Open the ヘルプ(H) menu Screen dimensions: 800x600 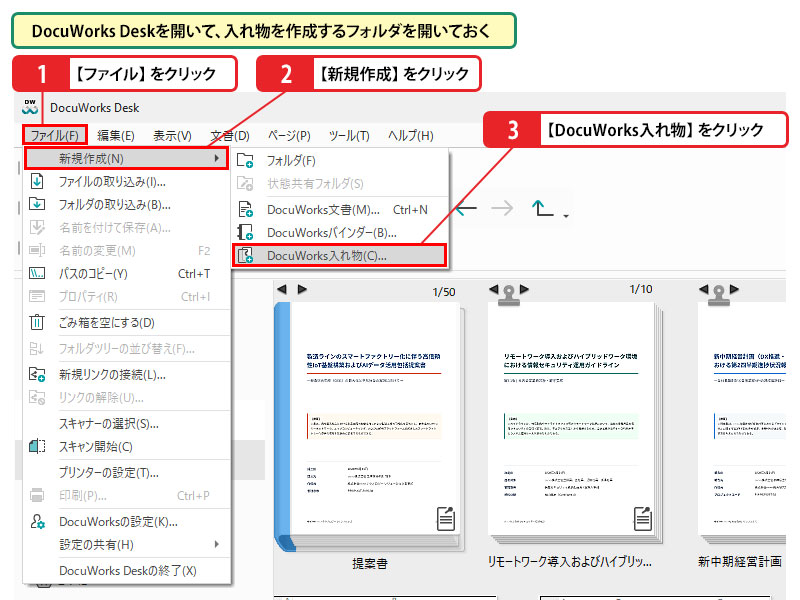[x=411, y=135]
